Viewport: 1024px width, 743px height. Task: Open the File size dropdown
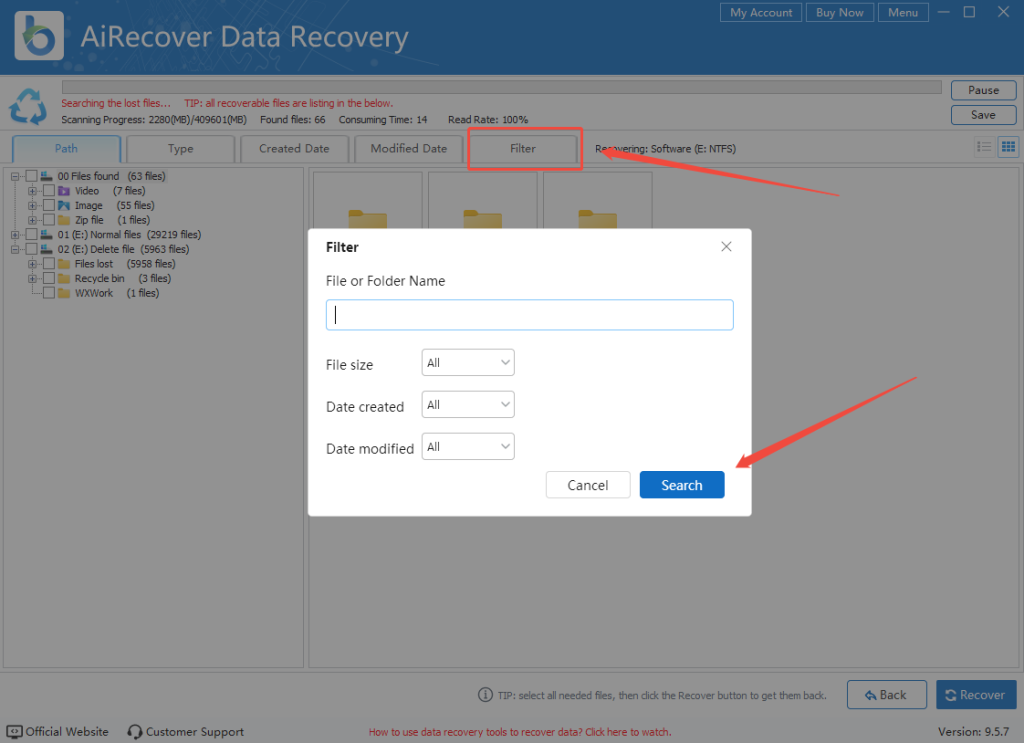(467, 362)
